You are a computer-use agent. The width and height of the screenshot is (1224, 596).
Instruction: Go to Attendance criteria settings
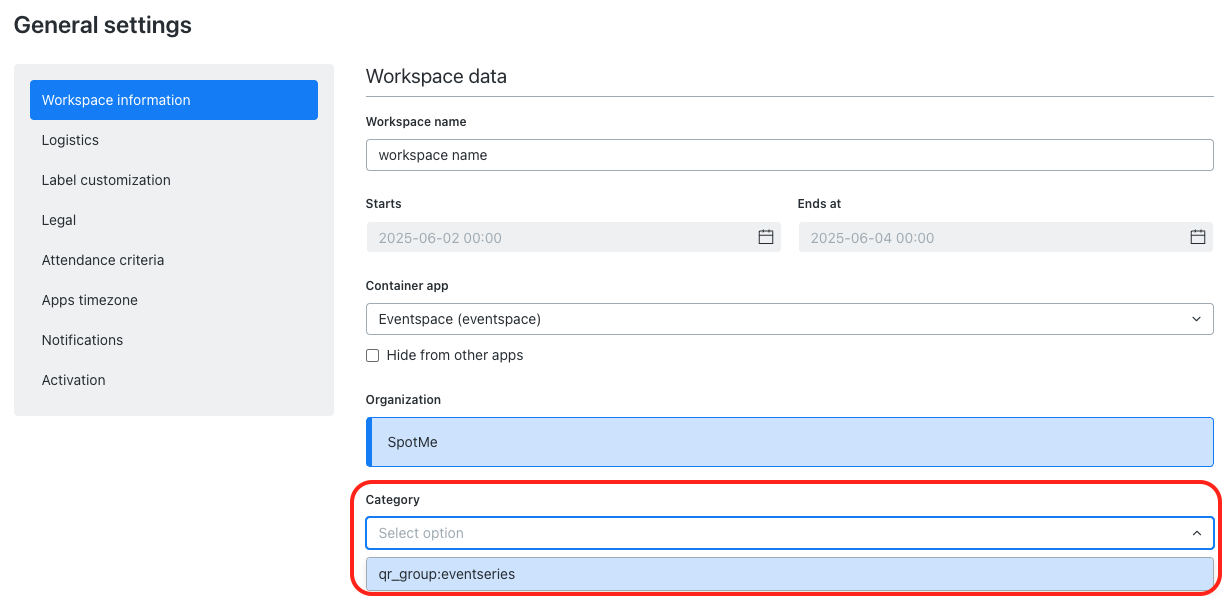tap(103, 260)
